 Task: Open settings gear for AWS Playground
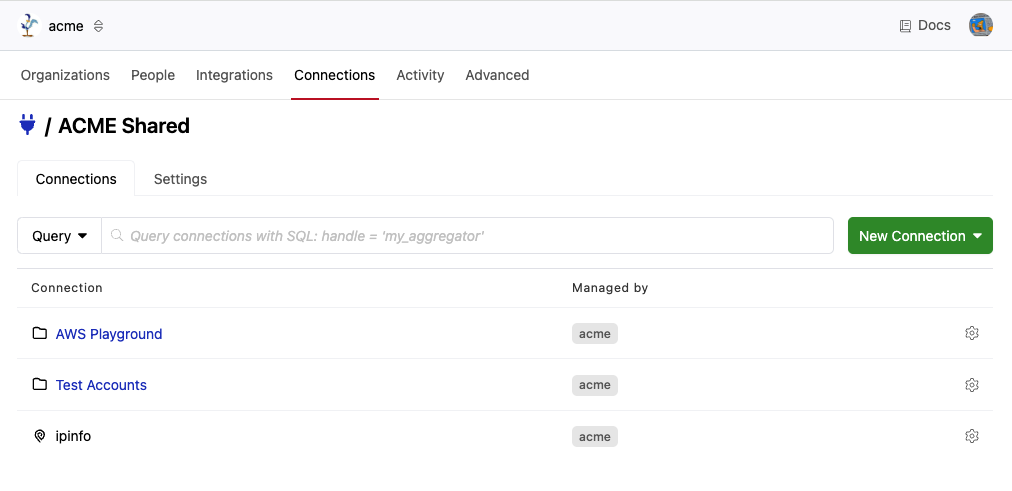click(x=971, y=334)
